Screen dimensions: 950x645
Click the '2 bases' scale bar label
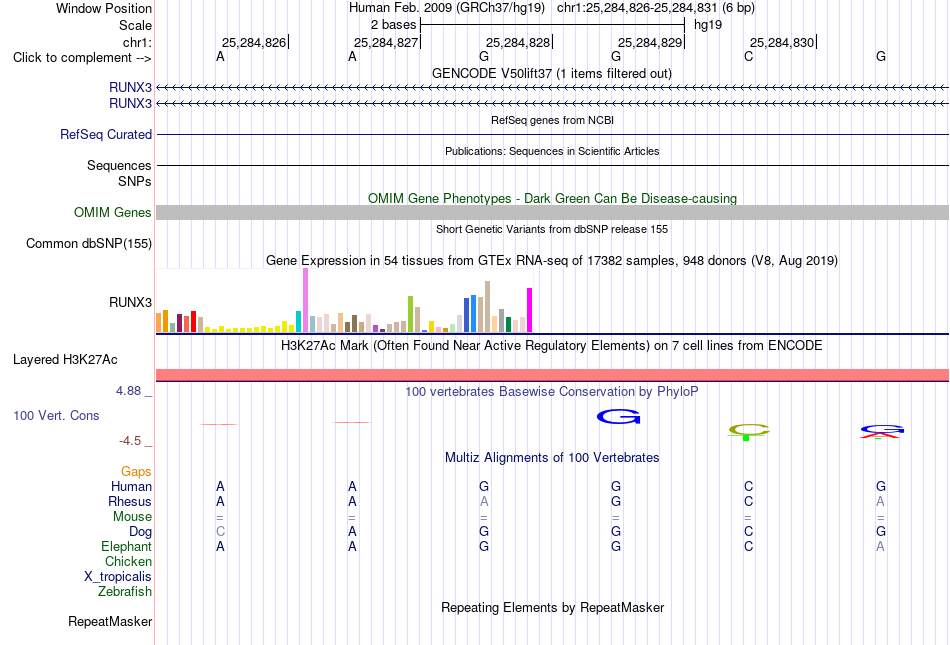pyautogui.click(x=394, y=25)
